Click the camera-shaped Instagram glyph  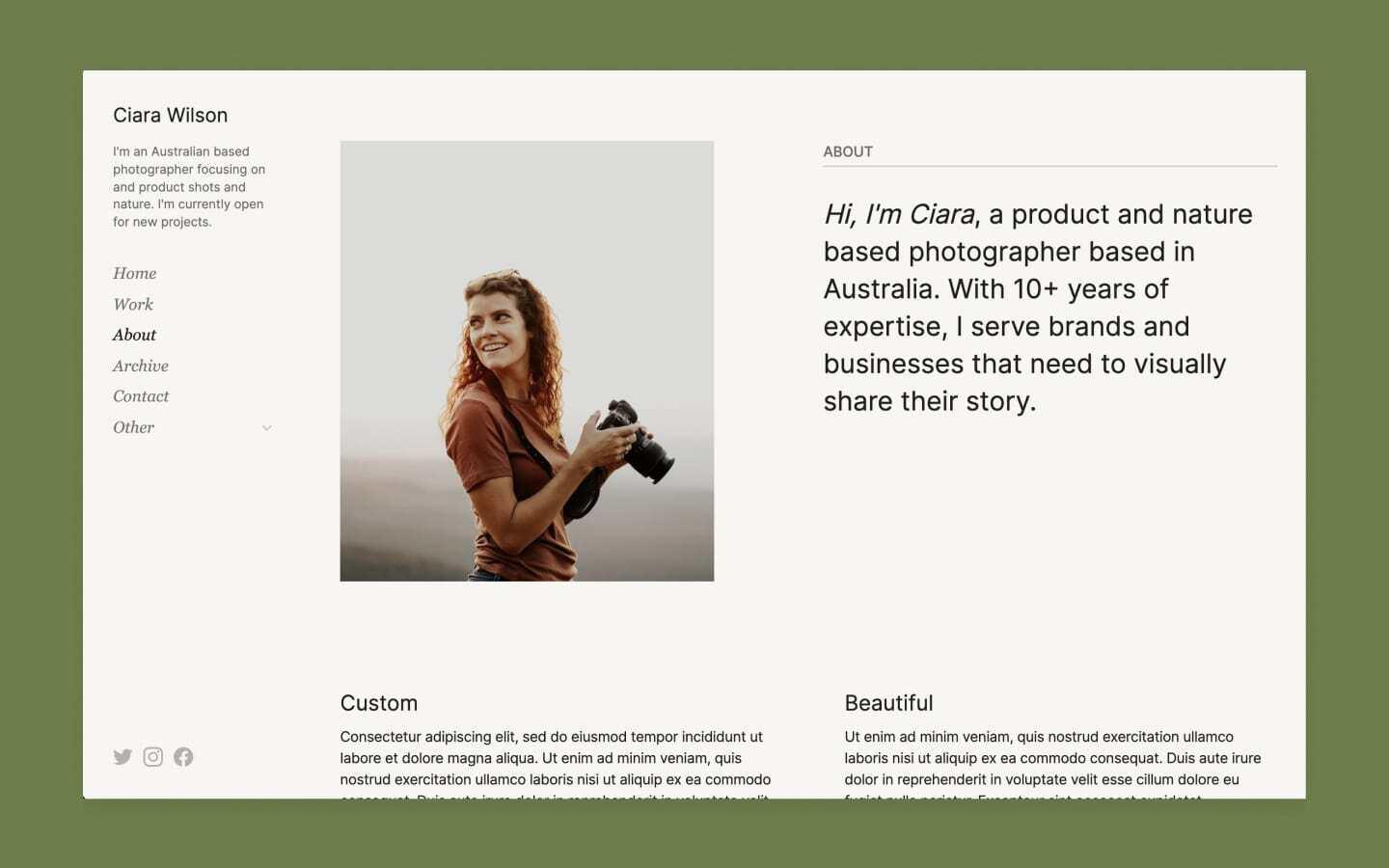pos(152,757)
